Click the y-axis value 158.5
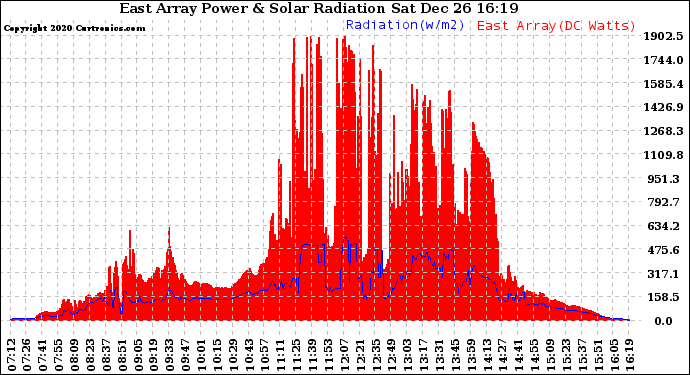 pyautogui.click(x=665, y=297)
